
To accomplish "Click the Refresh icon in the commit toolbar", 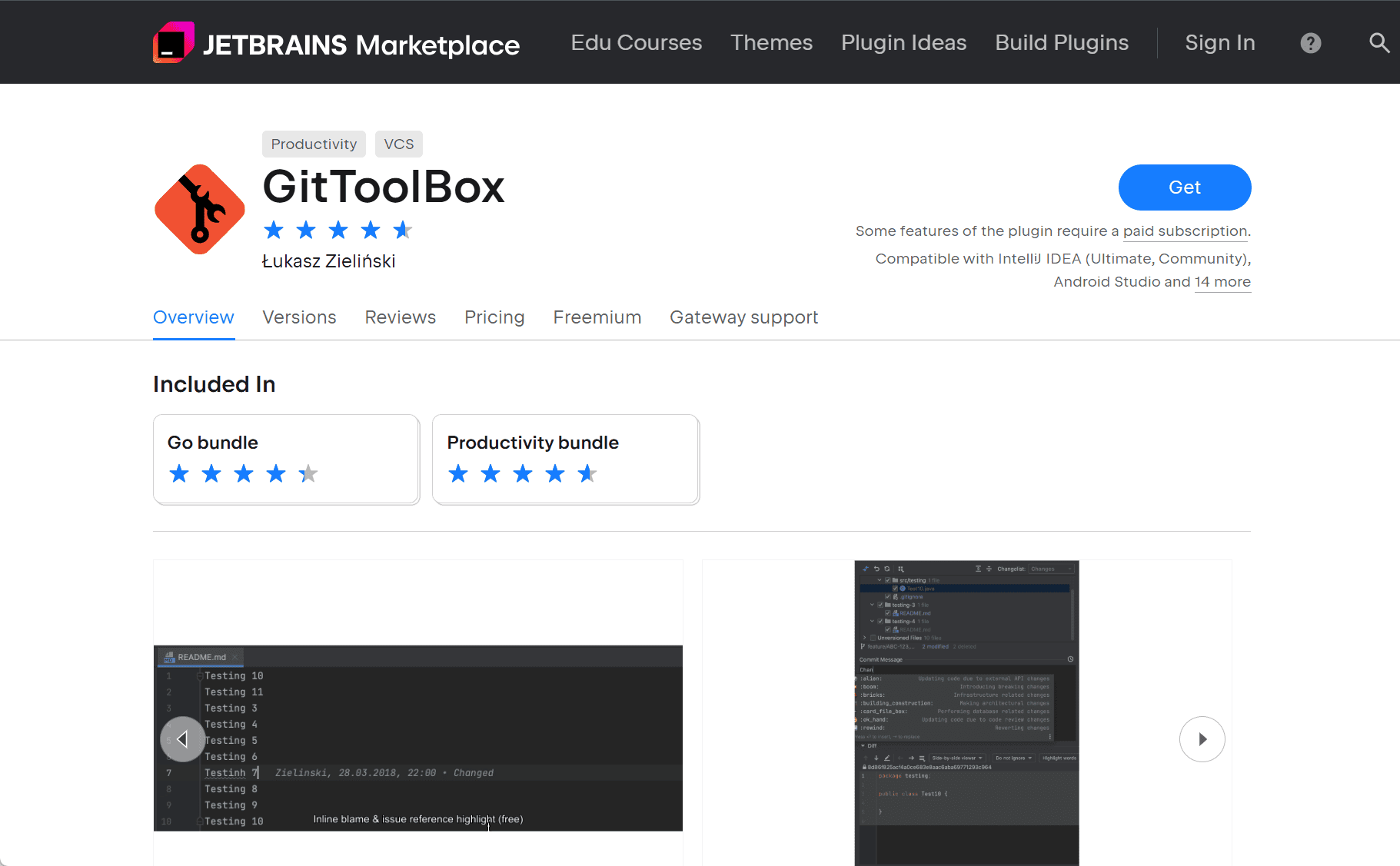I will coord(887,569).
